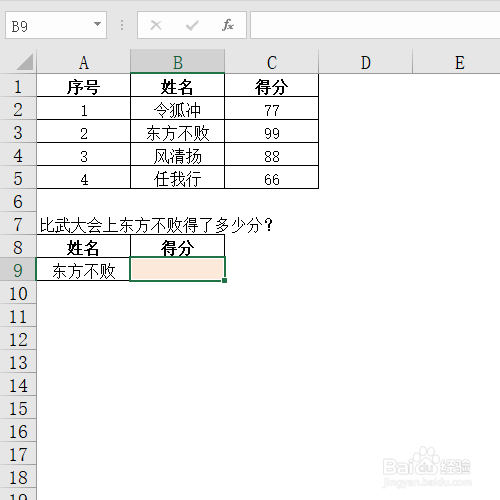
Task: Select row 13 header
Action: (18, 362)
